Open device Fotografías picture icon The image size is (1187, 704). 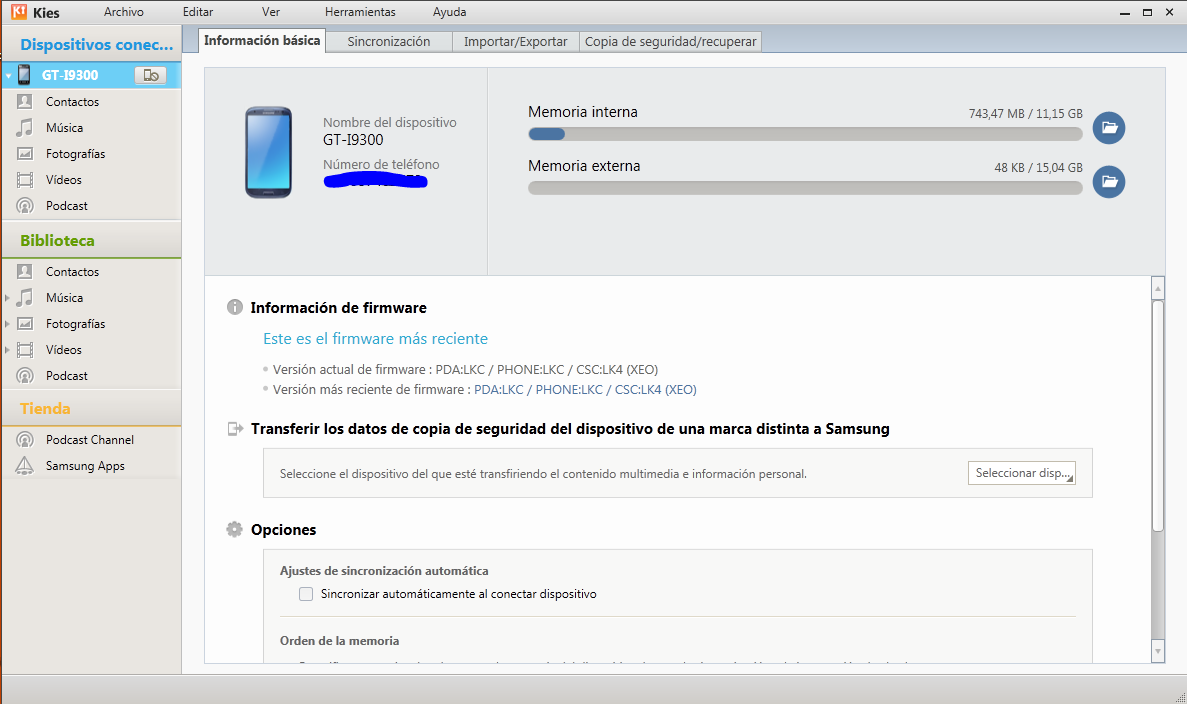tap(25, 154)
